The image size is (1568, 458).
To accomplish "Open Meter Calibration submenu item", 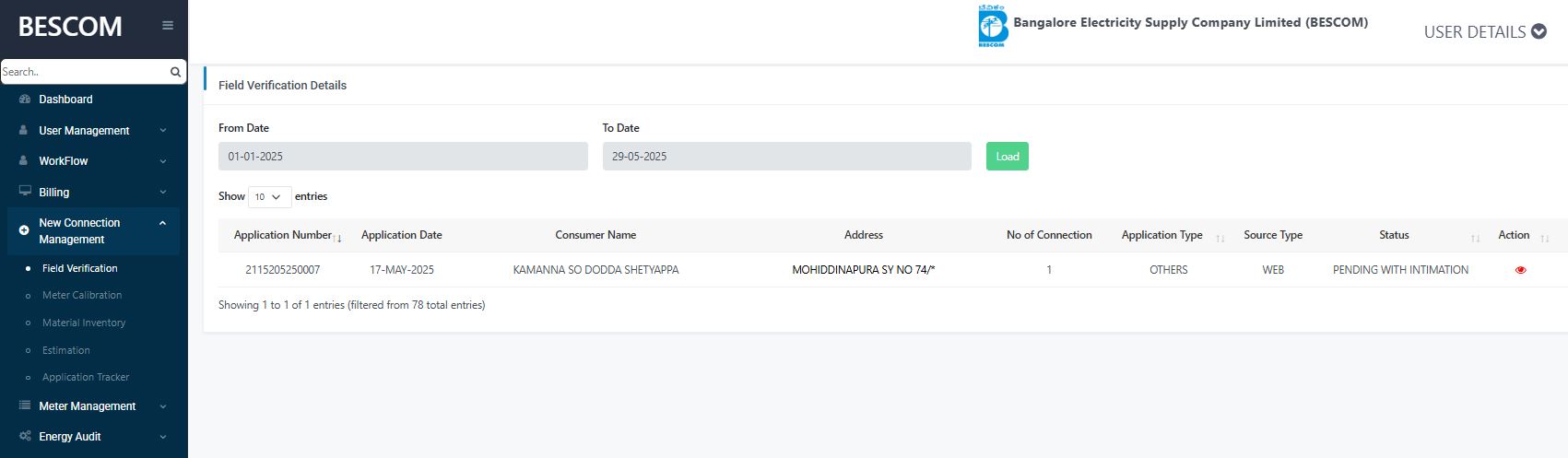I will (82, 295).
